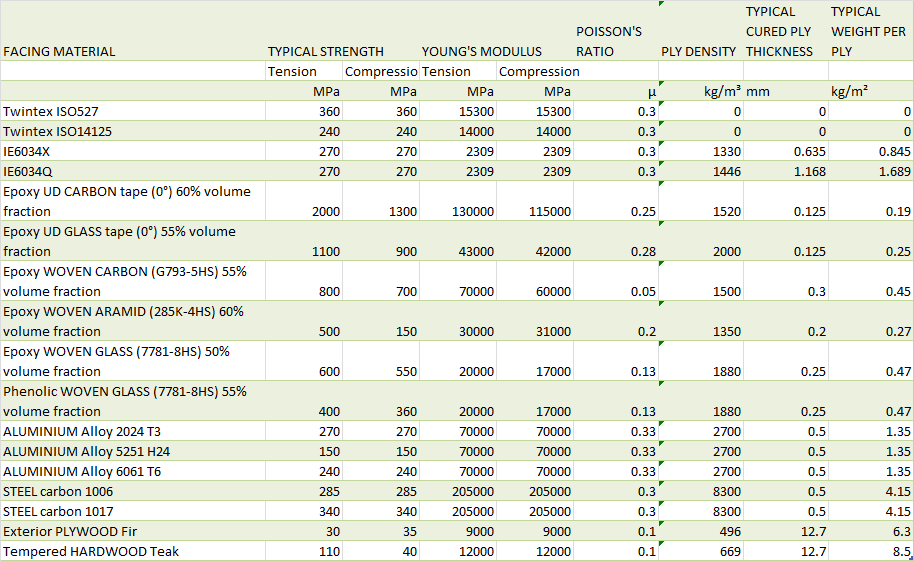The height and width of the screenshot is (561, 914).
Task: Click the YOUNG'S MODULUS header cell
Action: click(x=496, y=31)
